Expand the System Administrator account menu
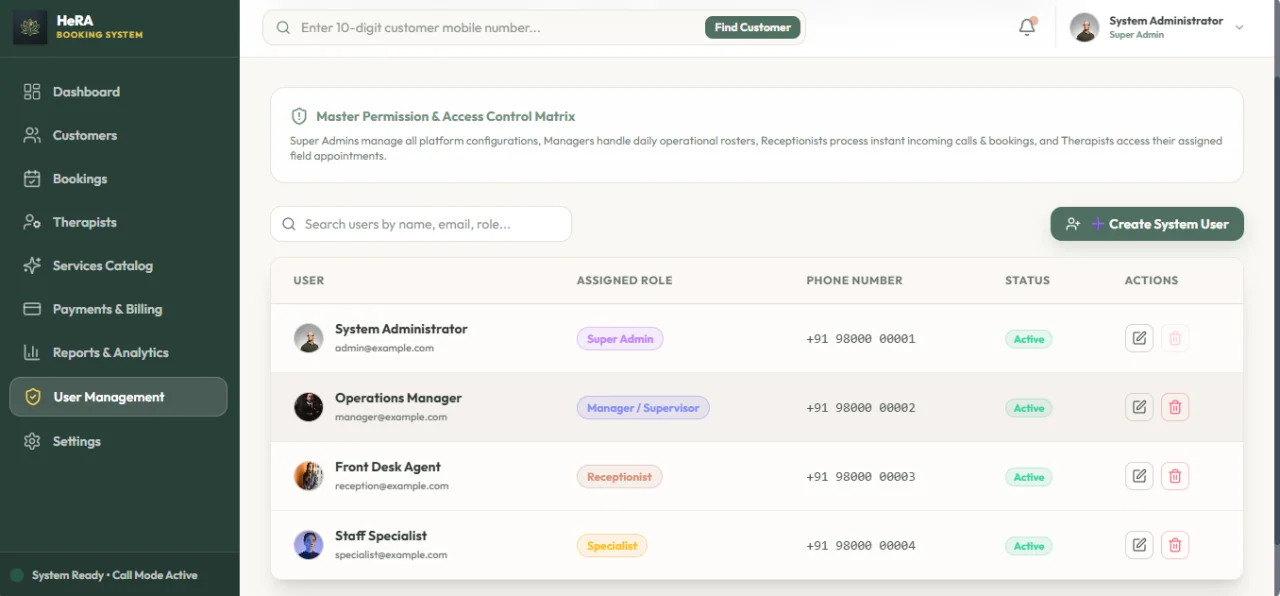This screenshot has height=596, width=1280. [x=1239, y=28]
